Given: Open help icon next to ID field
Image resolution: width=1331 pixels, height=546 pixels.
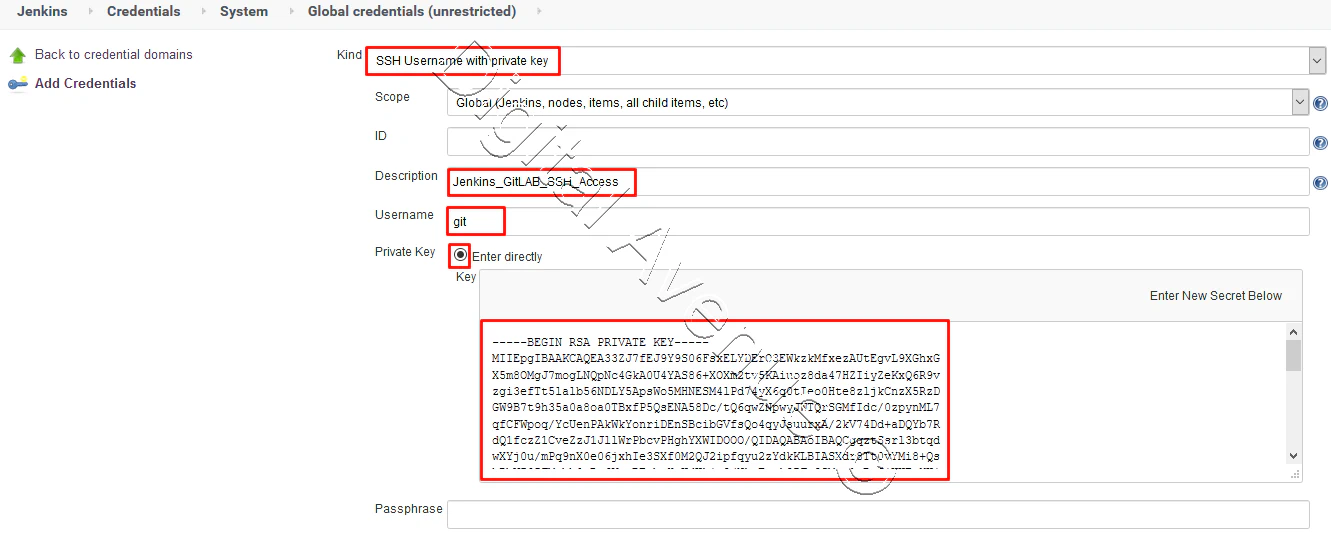Looking at the screenshot, I should coord(1320,143).
